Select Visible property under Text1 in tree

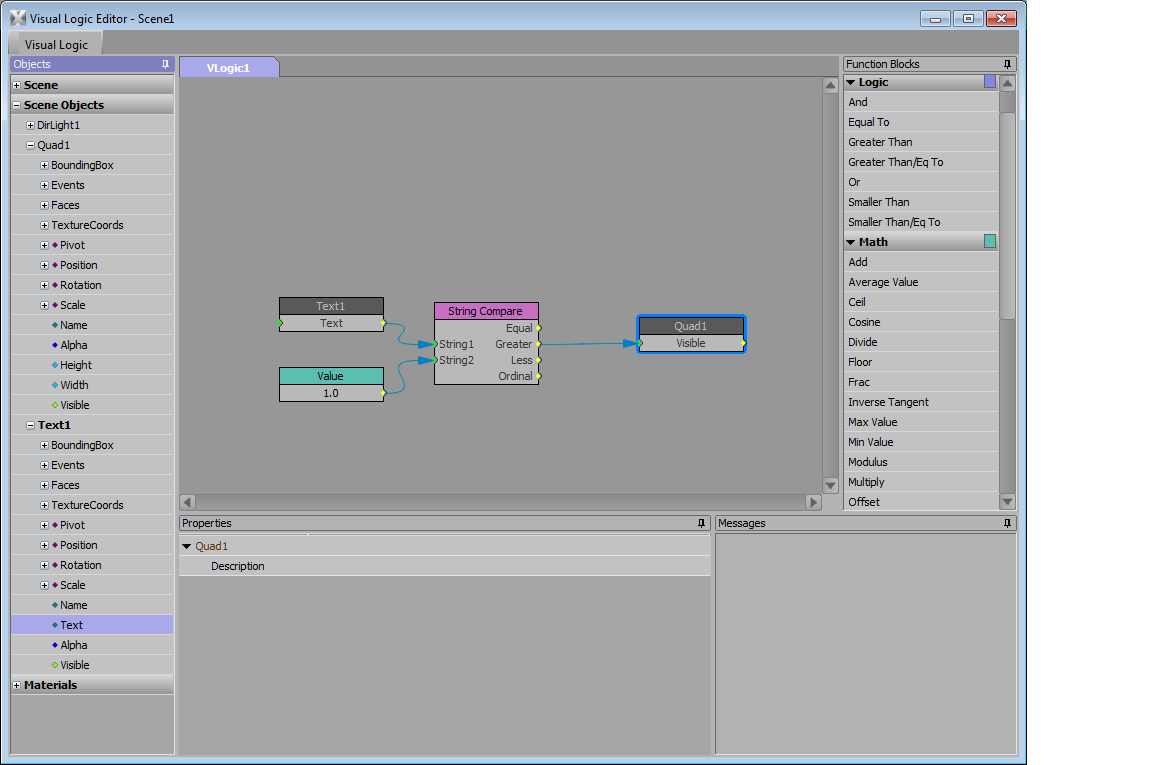click(x=74, y=665)
